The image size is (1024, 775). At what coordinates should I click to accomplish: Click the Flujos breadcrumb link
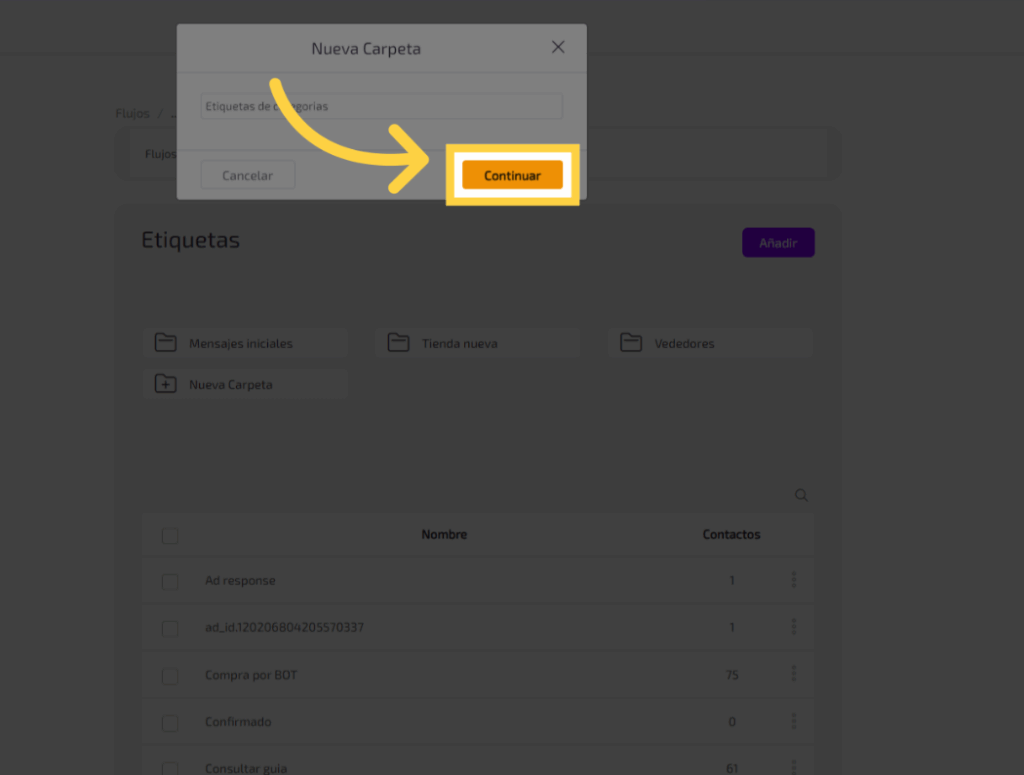click(x=132, y=113)
